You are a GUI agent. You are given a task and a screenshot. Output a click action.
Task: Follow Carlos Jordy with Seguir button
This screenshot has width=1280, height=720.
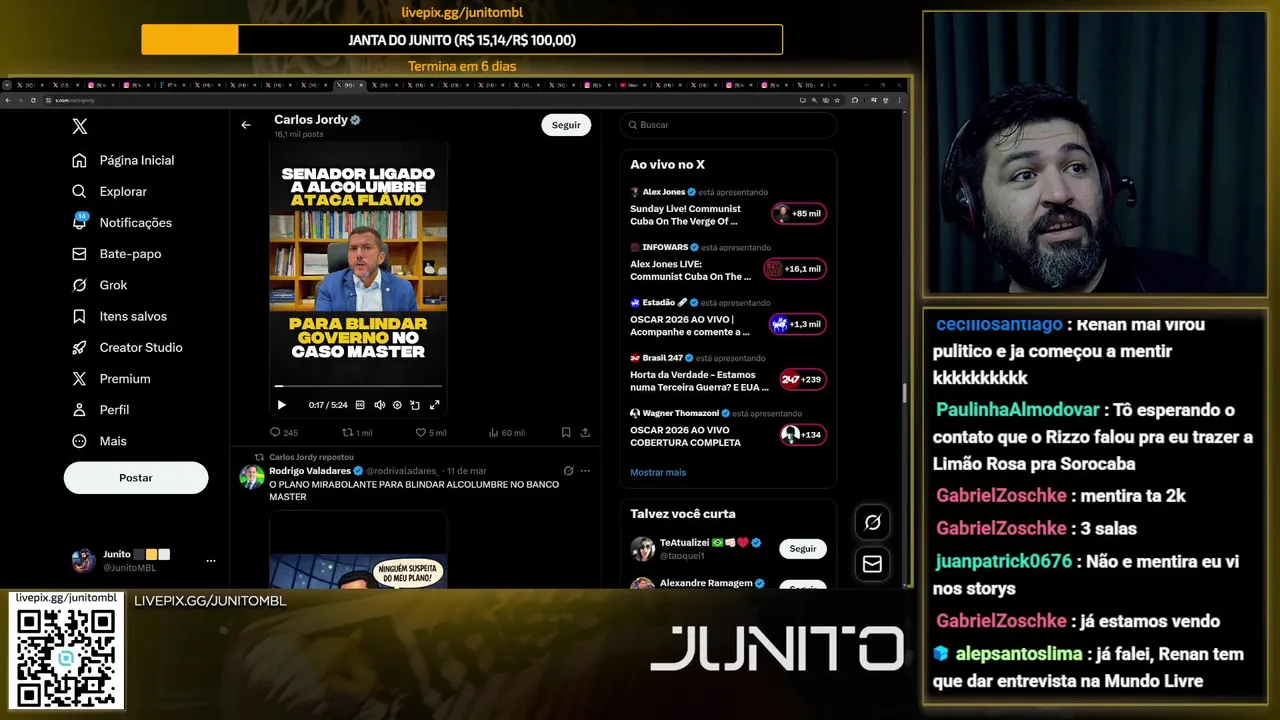(x=566, y=125)
